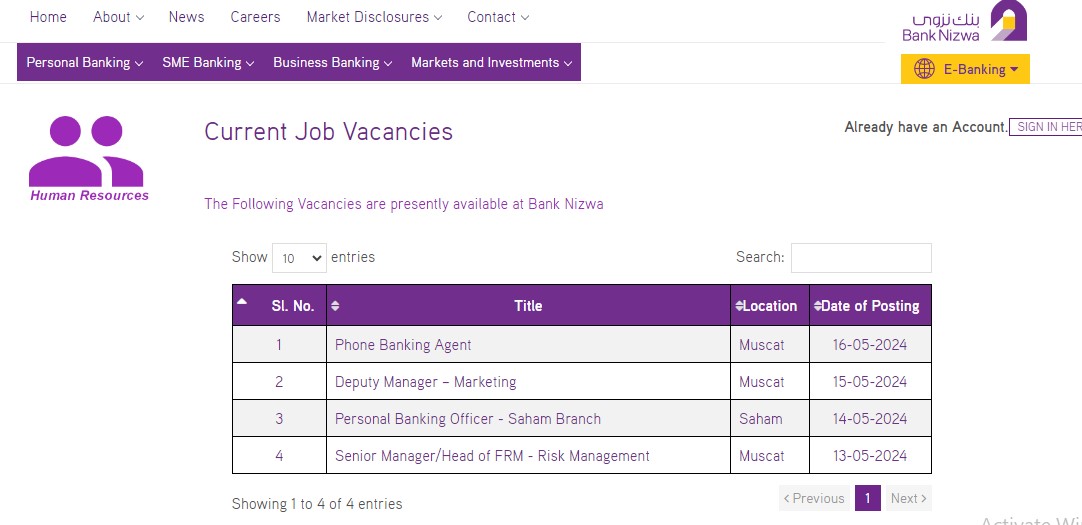Open the E-Banking dropdown
The height and width of the screenshot is (525, 1082).
tap(965, 69)
